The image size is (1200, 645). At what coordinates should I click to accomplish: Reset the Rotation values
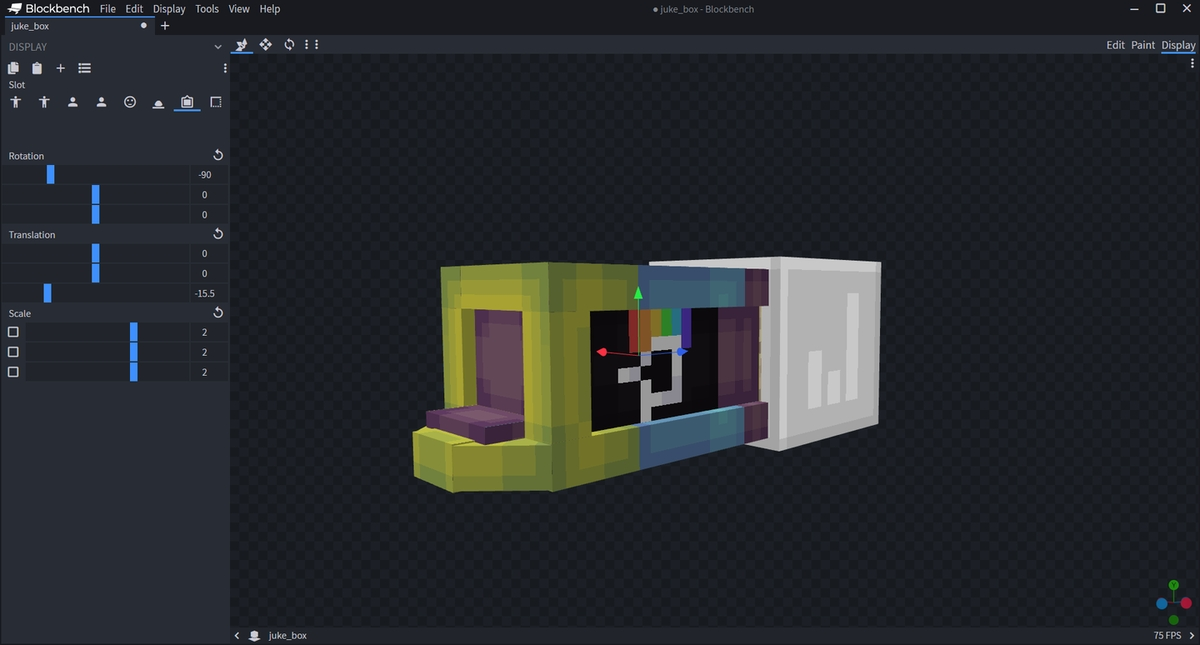tap(218, 156)
